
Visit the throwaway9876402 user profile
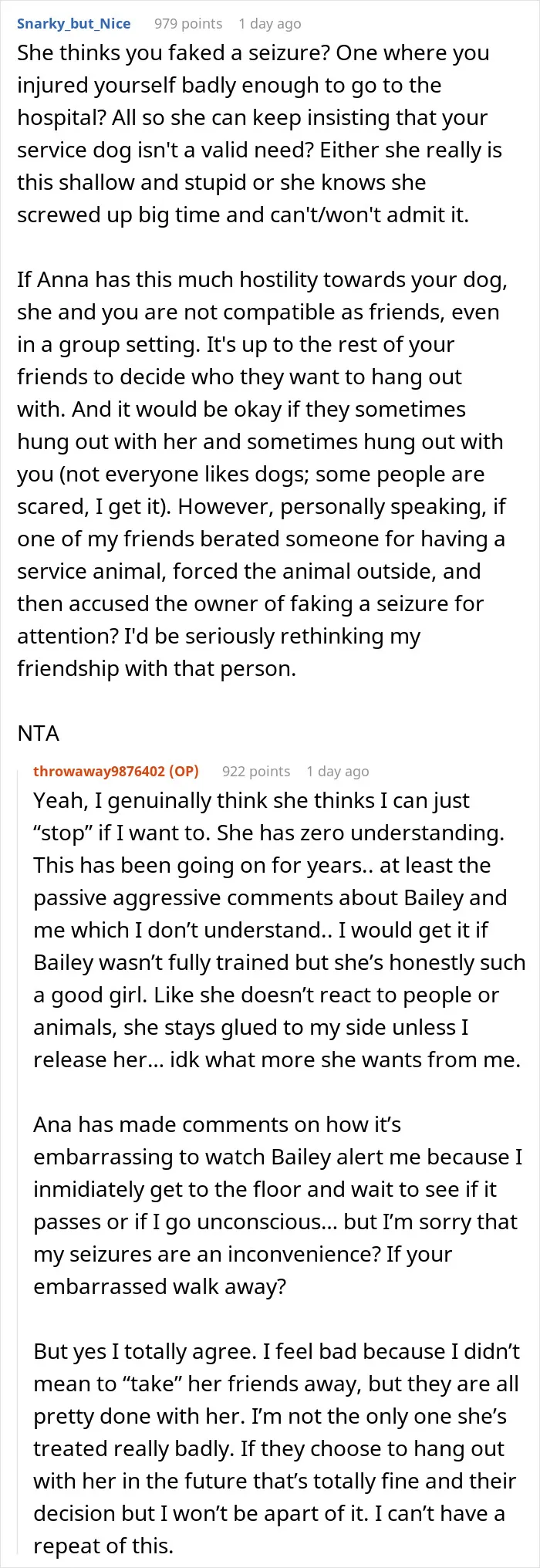[x=99, y=771]
